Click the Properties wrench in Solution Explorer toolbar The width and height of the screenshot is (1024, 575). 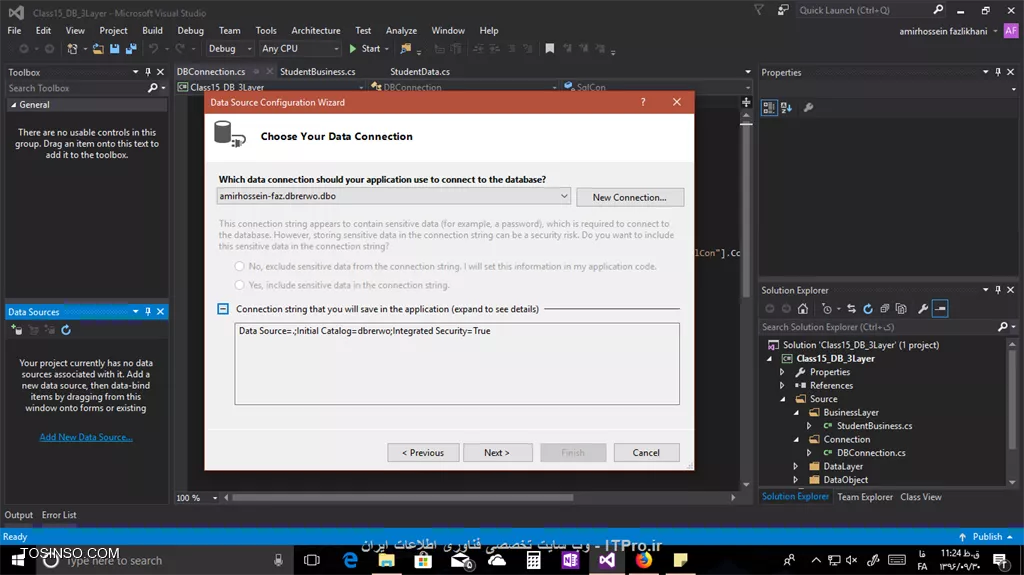pyautogui.click(x=923, y=308)
